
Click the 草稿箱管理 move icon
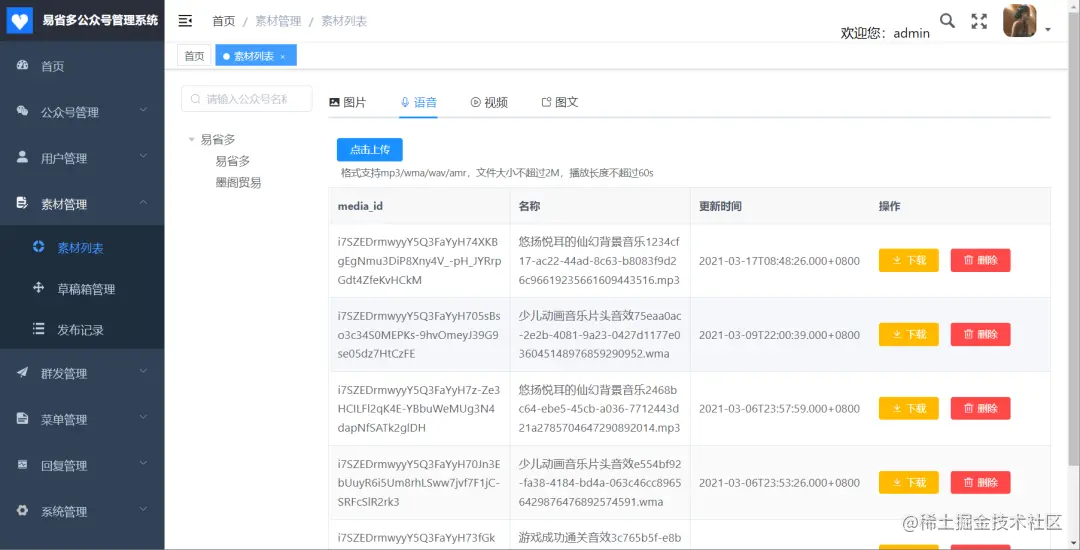39,288
